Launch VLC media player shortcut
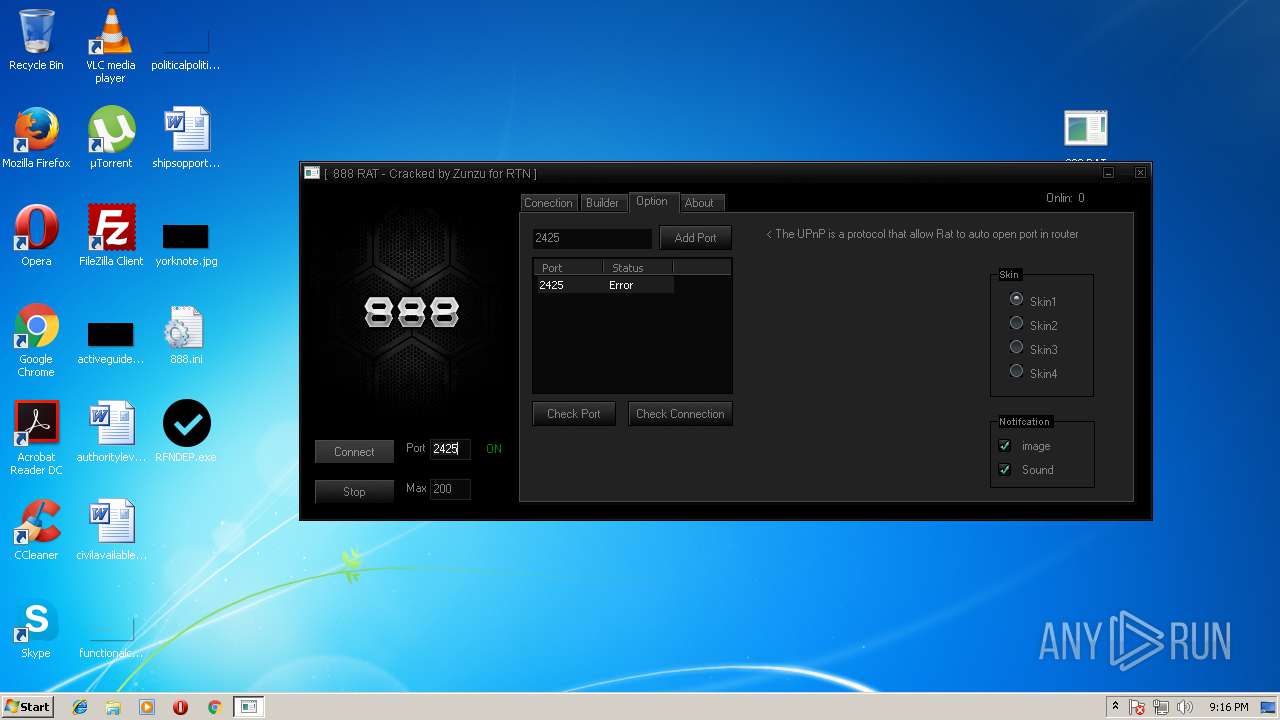Image resolution: width=1280 pixels, height=720 pixels. coord(110,45)
